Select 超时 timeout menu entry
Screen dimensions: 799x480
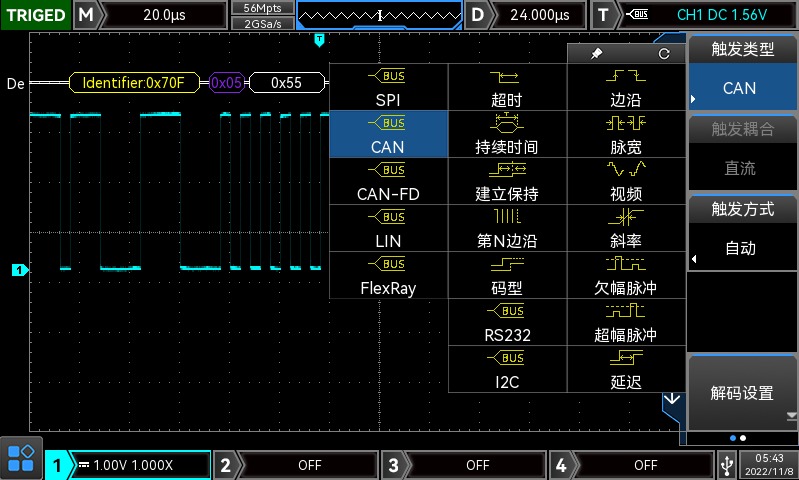506,88
